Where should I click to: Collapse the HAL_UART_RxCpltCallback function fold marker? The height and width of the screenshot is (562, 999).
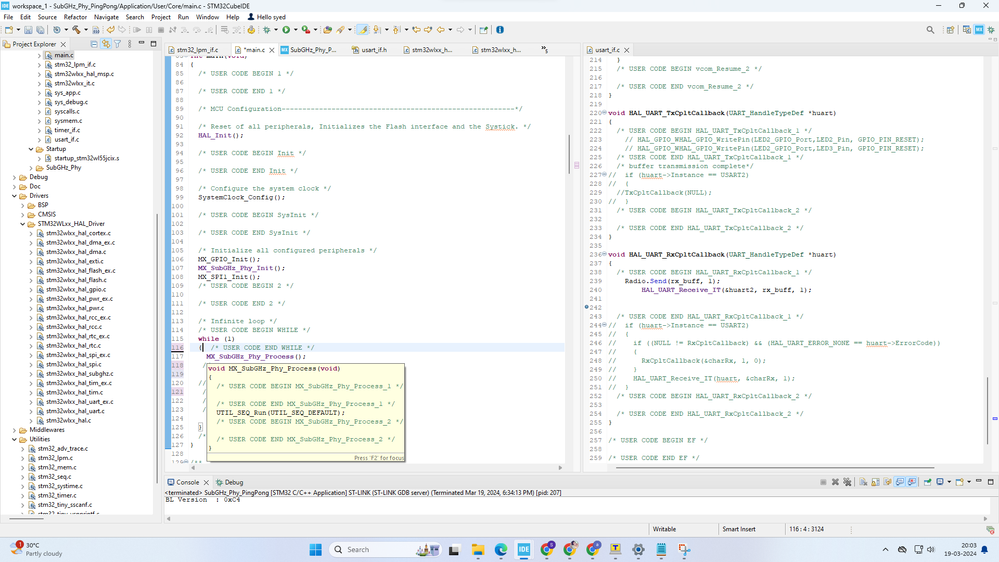604,255
